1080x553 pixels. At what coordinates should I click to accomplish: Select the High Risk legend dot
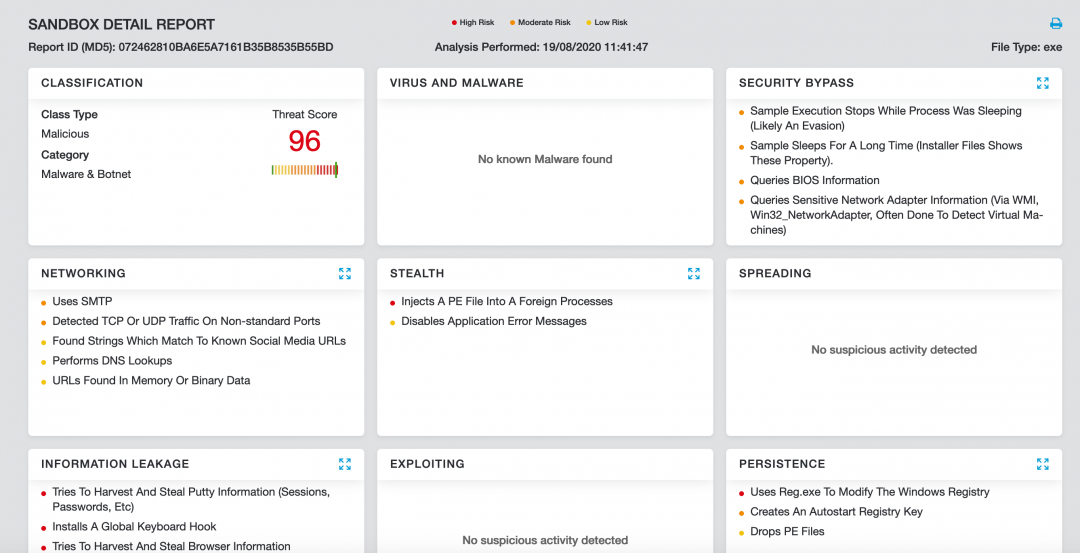point(454,23)
